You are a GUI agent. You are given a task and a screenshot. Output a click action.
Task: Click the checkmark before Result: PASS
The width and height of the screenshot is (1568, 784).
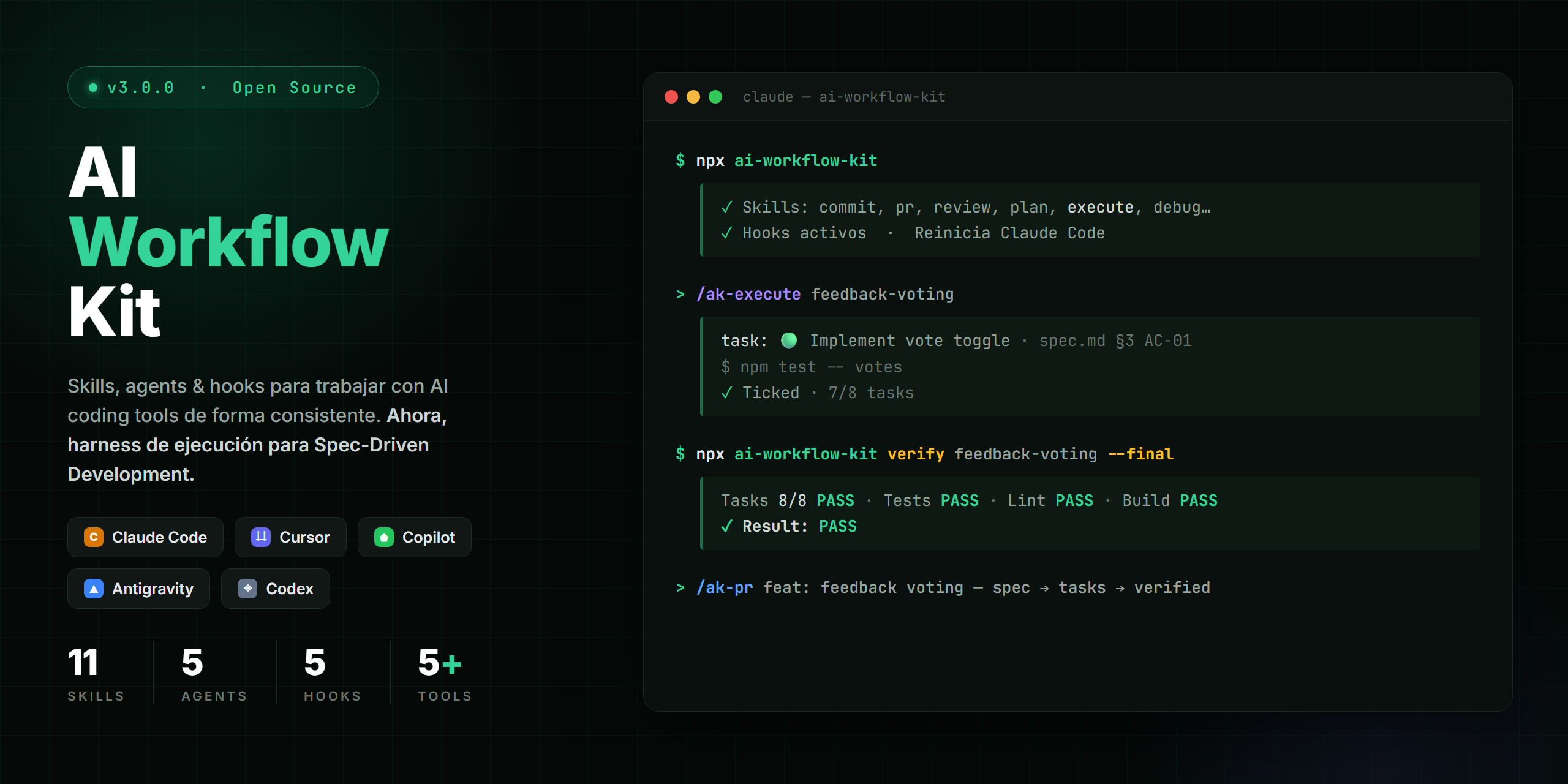[x=726, y=527]
